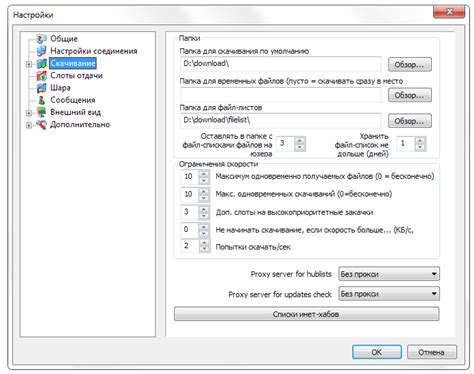Expand the Скачивание tree node

[x=29, y=64]
